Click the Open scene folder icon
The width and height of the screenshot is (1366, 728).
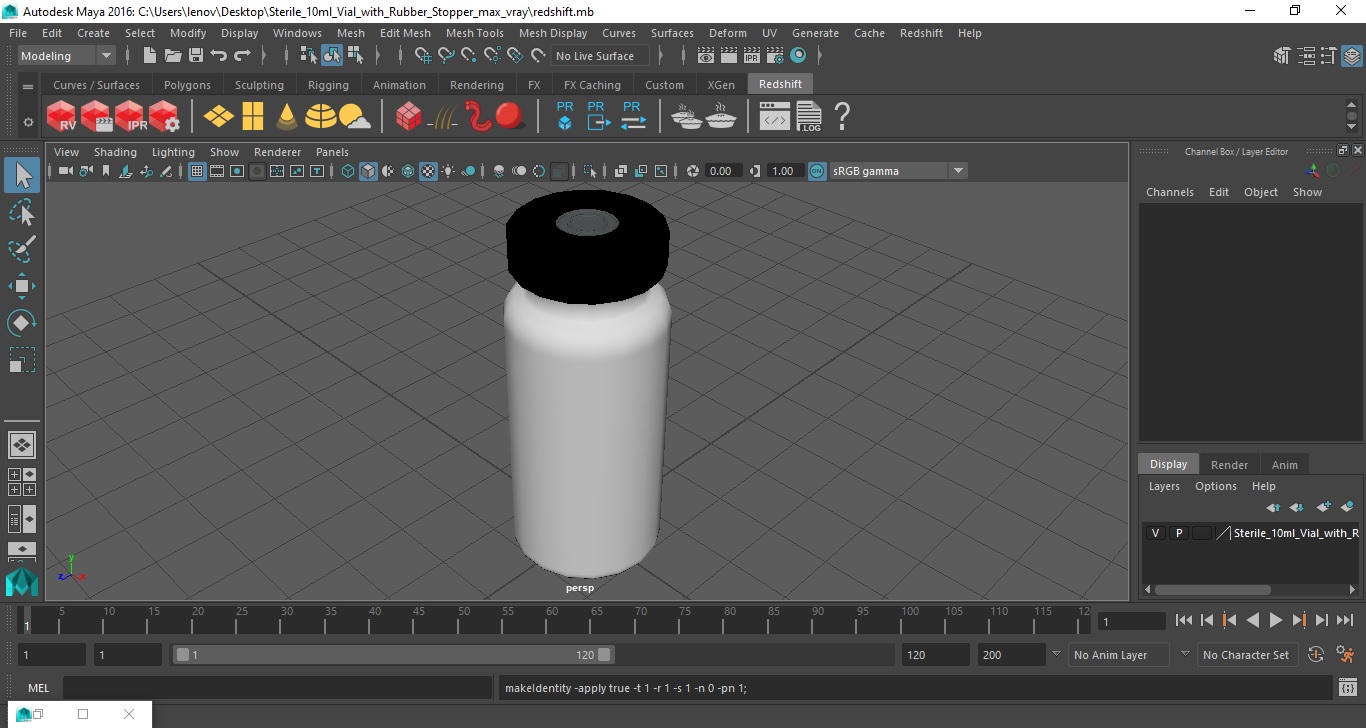pos(173,56)
